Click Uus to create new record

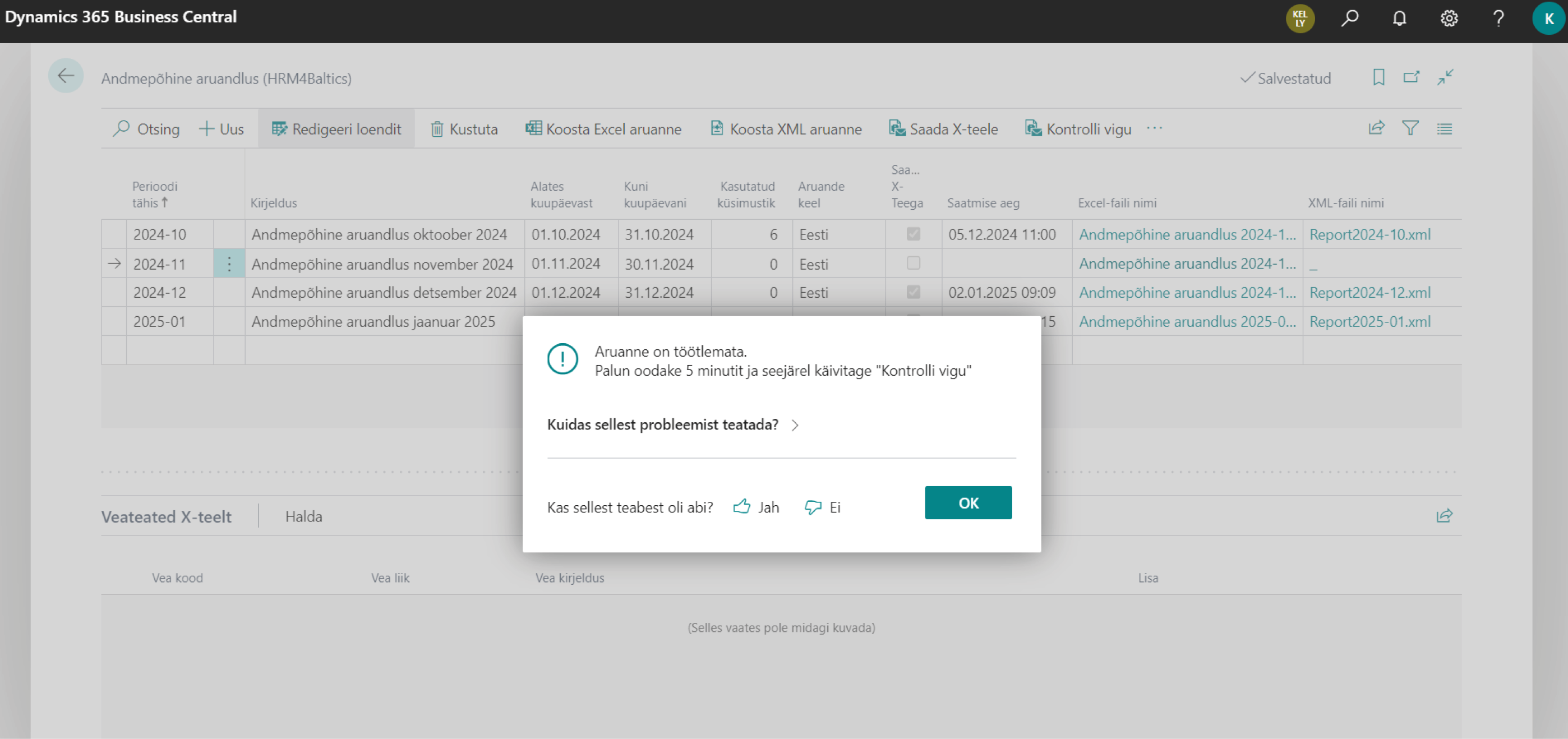coord(222,129)
